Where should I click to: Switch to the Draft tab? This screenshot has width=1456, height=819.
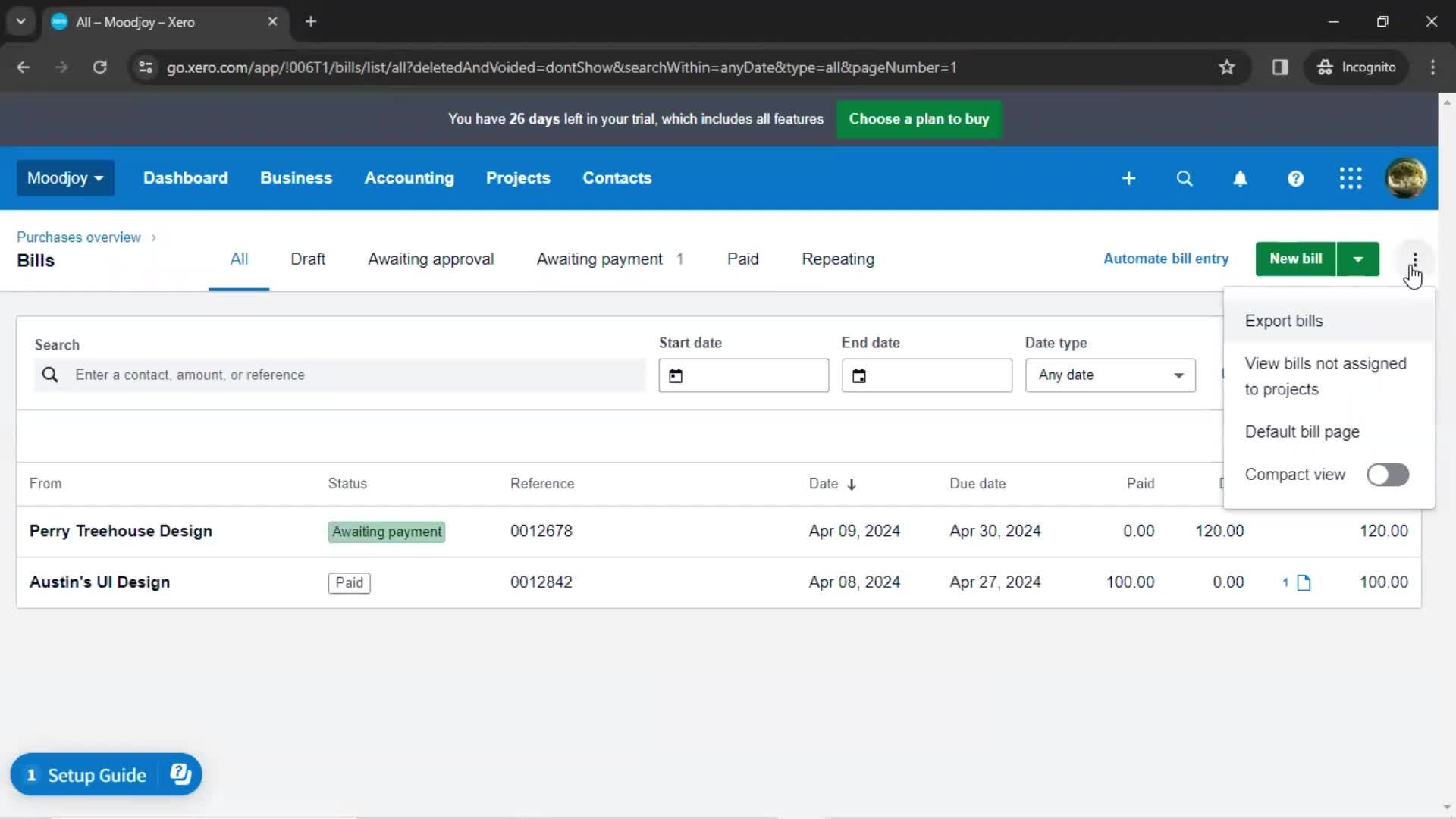[308, 259]
